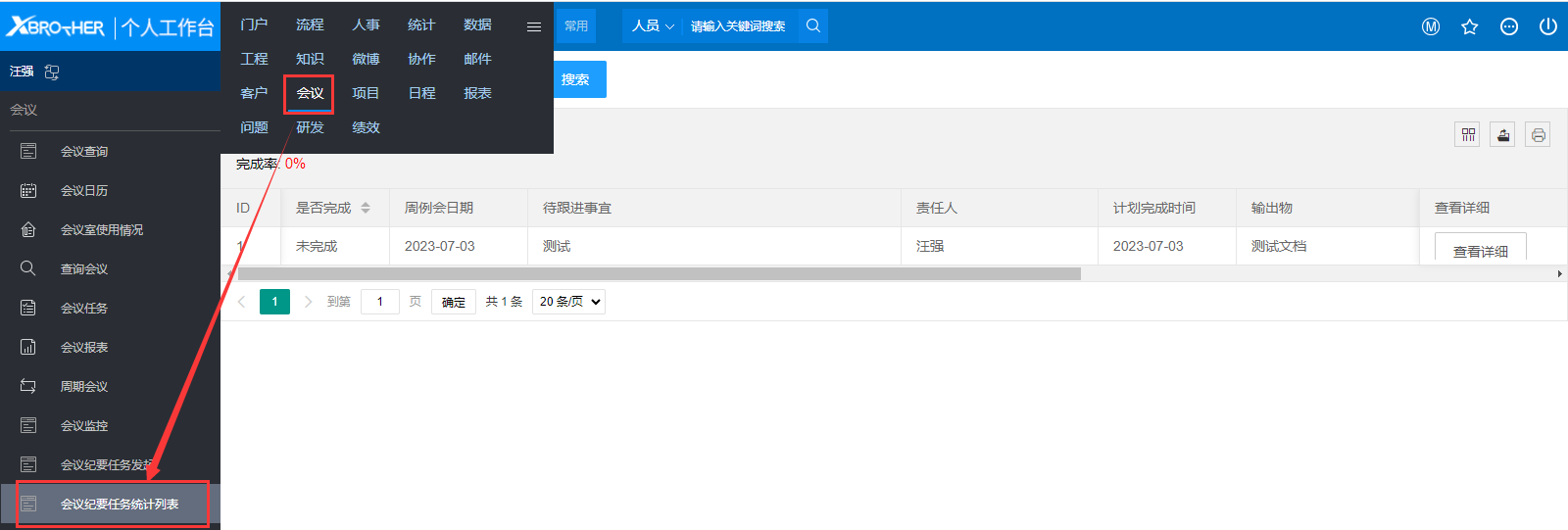Click the hamburger icon in the module menu

pos(534,26)
